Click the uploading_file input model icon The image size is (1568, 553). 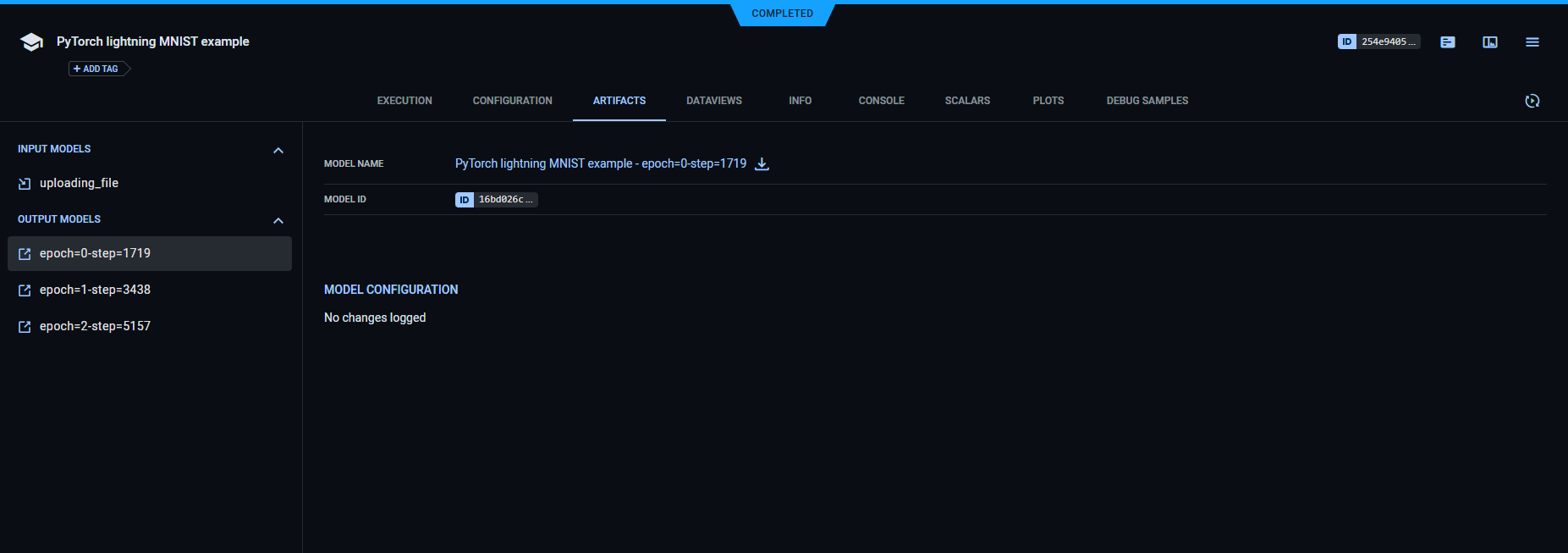pos(25,184)
